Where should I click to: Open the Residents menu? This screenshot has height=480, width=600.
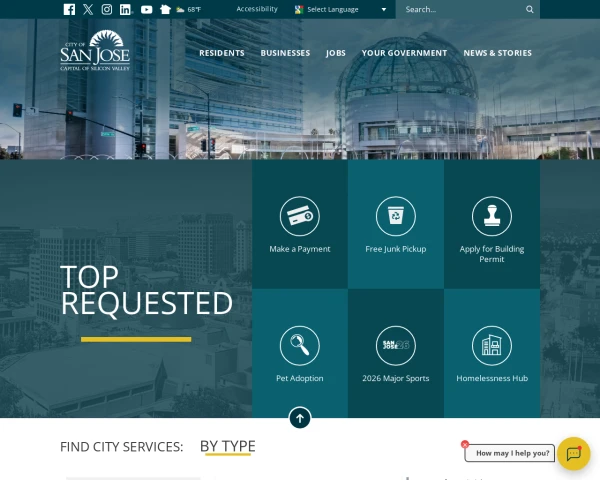(222, 53)
